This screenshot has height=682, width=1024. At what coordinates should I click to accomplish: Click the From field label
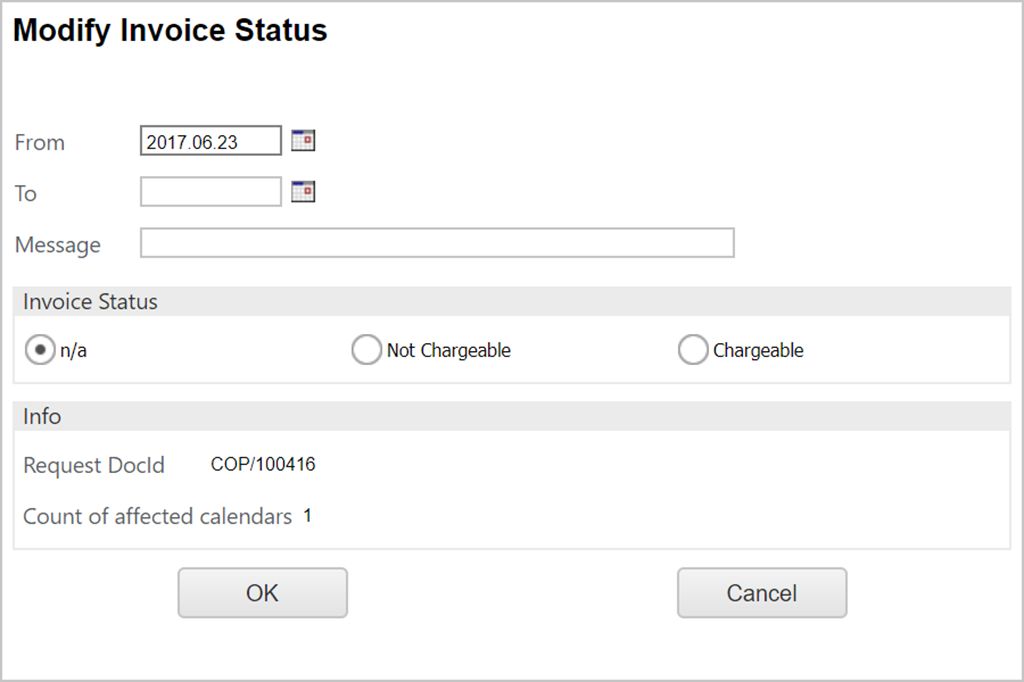pyautogui.click(x=40, y=143)
